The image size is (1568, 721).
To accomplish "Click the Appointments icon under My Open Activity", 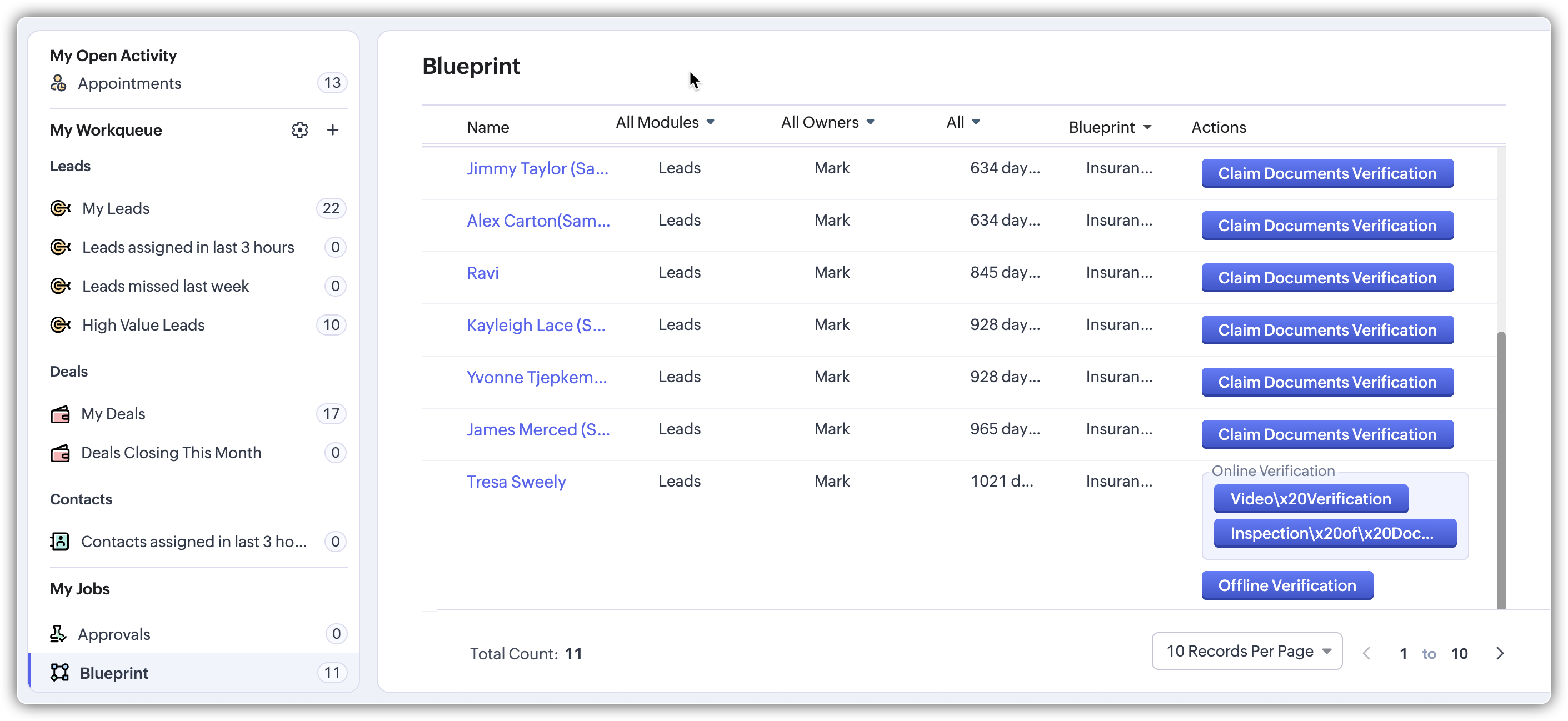I will point(58,83).
